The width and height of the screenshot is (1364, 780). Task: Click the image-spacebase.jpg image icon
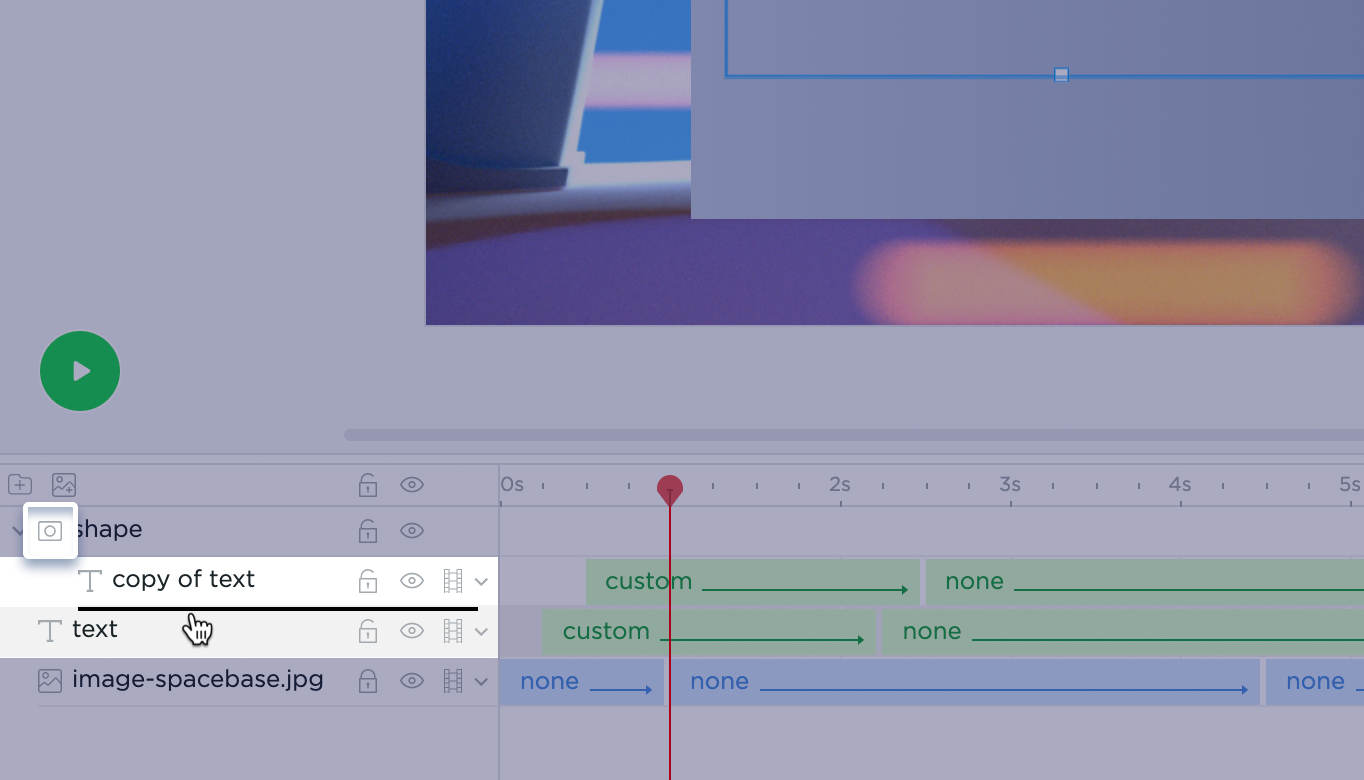pos(50,681)
